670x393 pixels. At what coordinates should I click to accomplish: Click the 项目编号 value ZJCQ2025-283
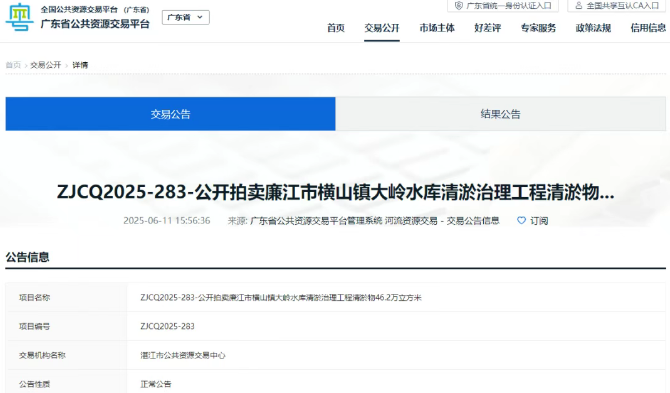(167, 326)
